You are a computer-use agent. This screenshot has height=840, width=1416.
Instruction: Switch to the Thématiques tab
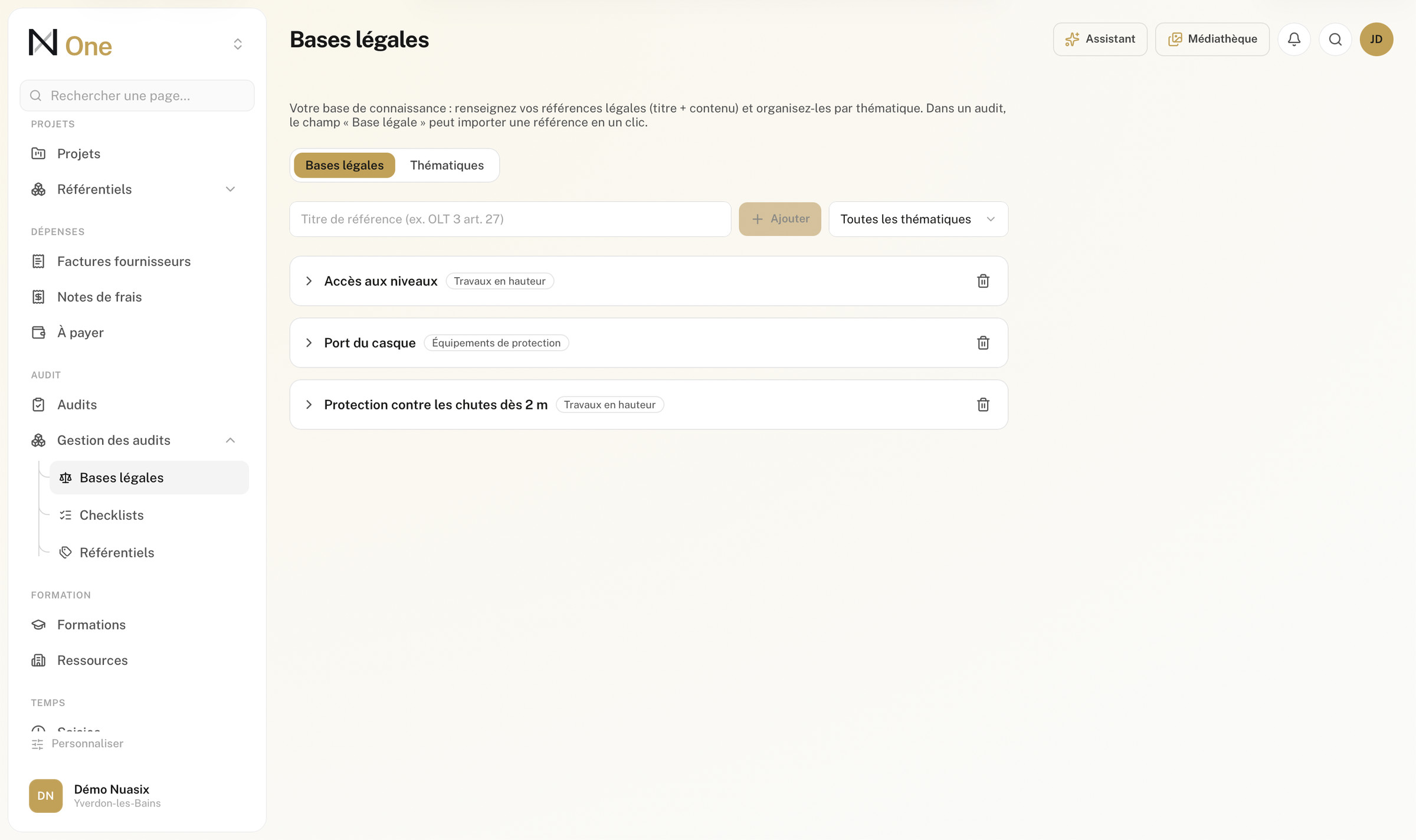[447, 165]
